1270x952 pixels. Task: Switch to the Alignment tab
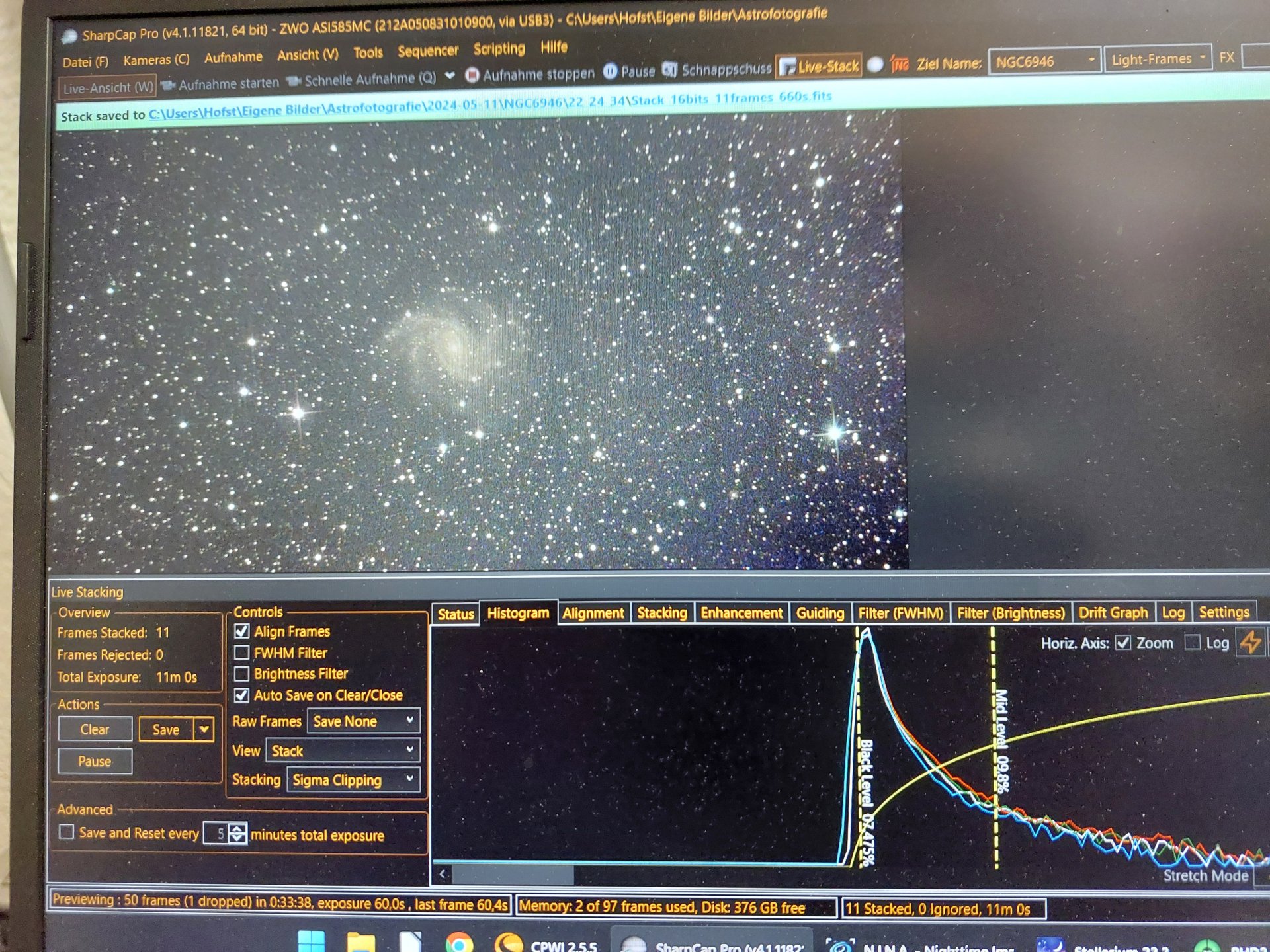593,613
